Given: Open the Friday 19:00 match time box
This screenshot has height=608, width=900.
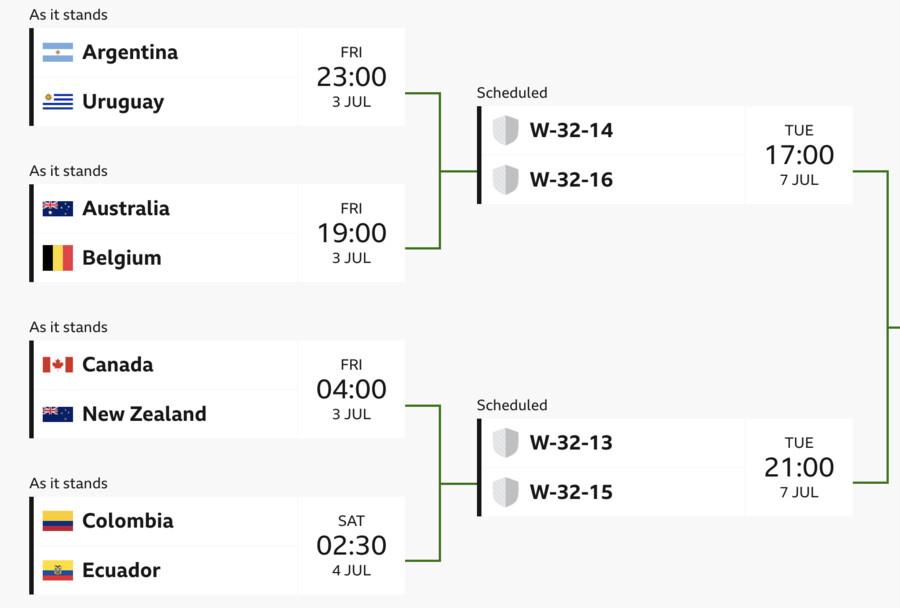Looking at the screenshot, I should (351, 233).
